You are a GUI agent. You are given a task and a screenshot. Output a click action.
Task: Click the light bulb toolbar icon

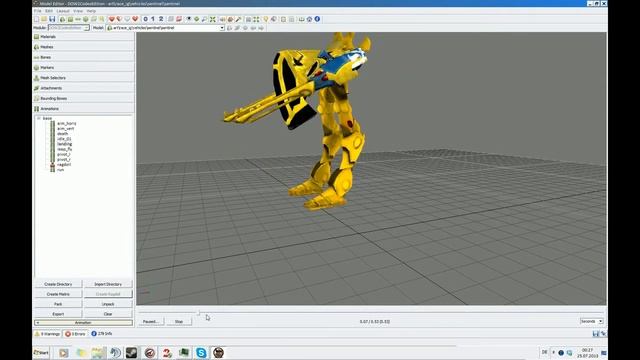click(266, 19)
